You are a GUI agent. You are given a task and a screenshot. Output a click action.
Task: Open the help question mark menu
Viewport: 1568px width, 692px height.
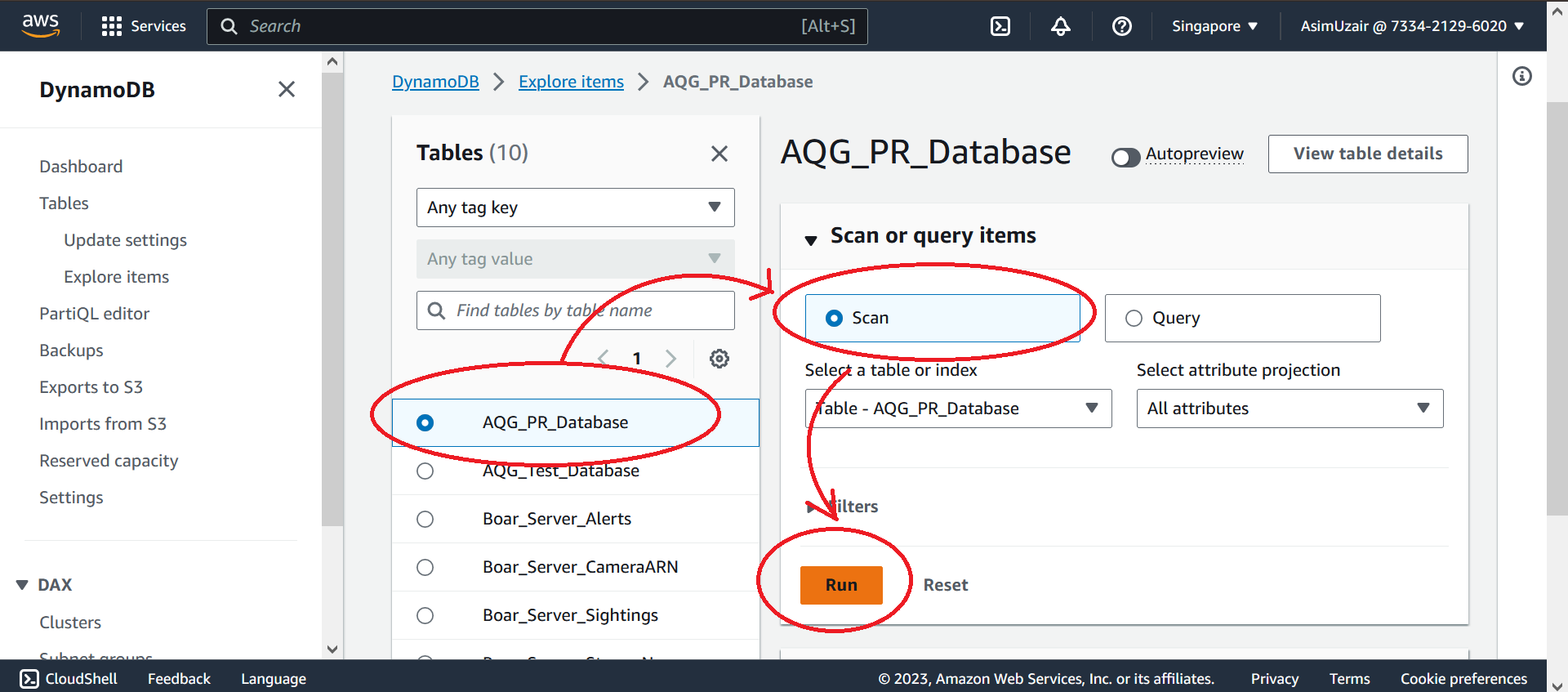(x=1122, y=26)
